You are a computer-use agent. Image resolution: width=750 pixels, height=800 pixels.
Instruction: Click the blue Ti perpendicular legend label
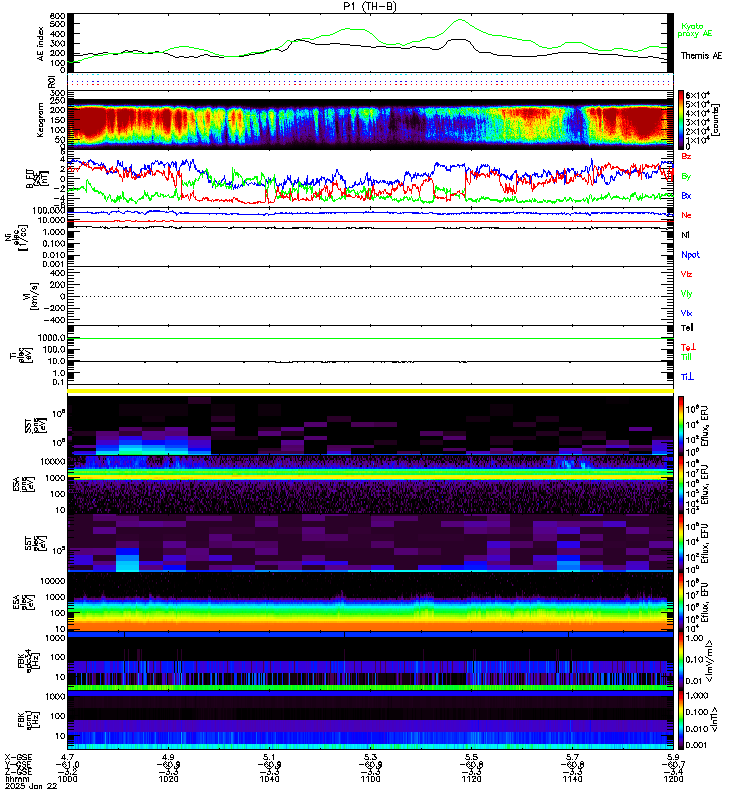687,377
